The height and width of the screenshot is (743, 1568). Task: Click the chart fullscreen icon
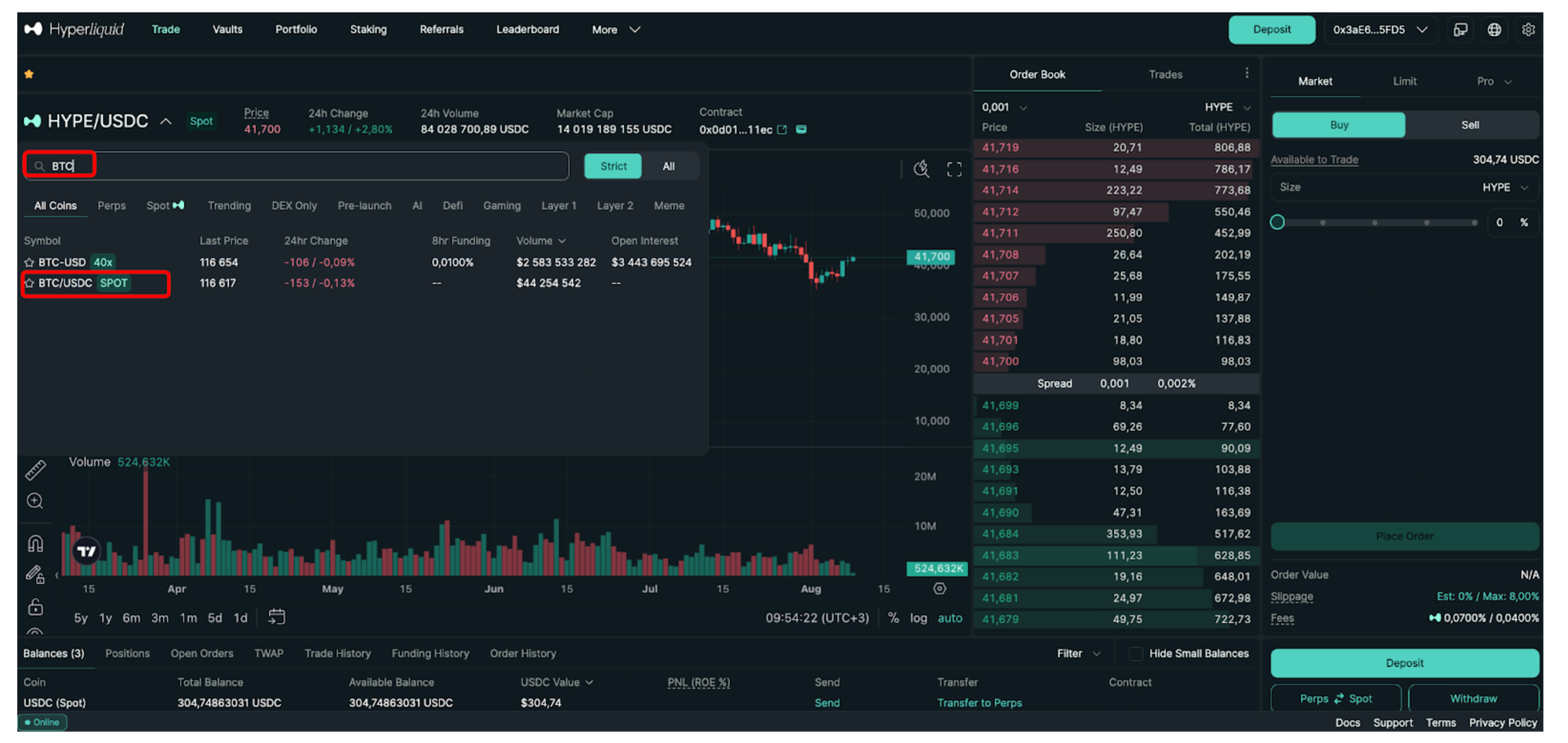coord(954,169)
